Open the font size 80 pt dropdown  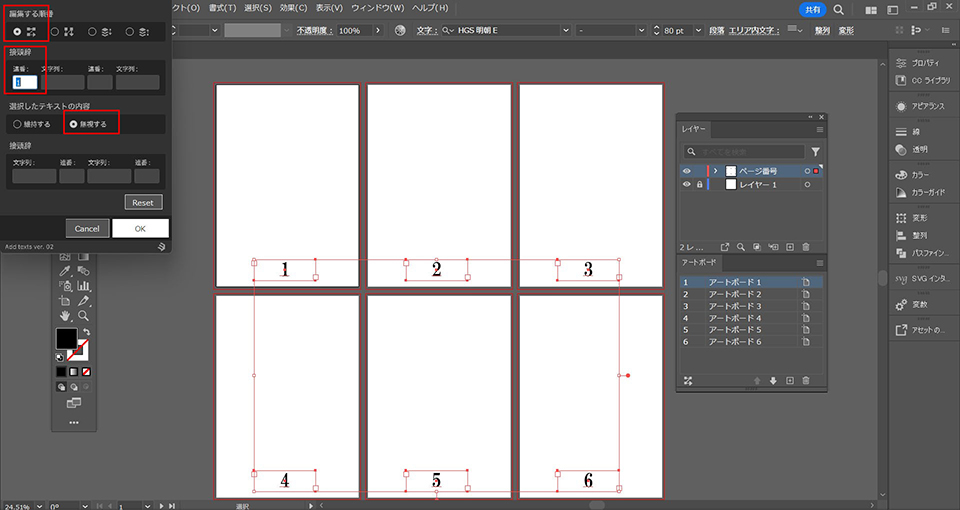coord(697,31)
